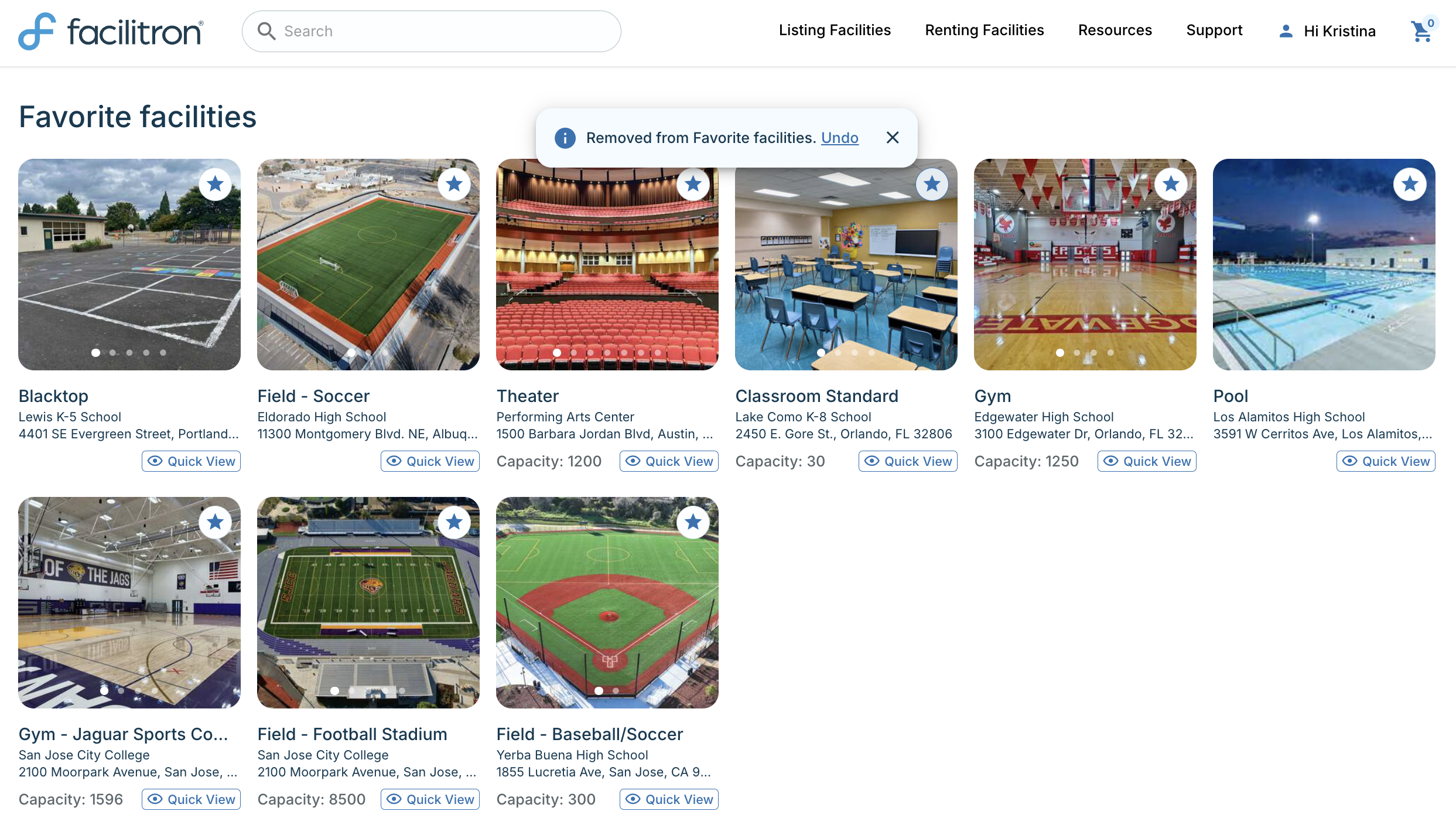This screenshot has height=828, width=1456.
Task: Quick View the Theater facility
Action: (x=669, y=461)
